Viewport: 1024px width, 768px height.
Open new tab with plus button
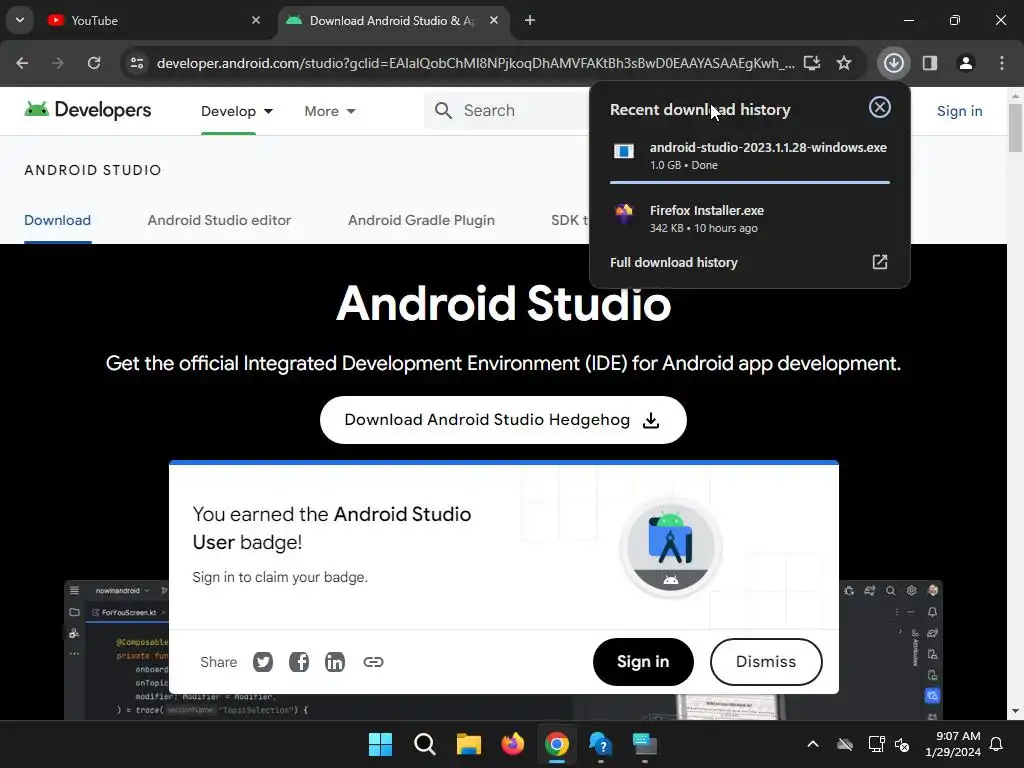tap(530, 20)
